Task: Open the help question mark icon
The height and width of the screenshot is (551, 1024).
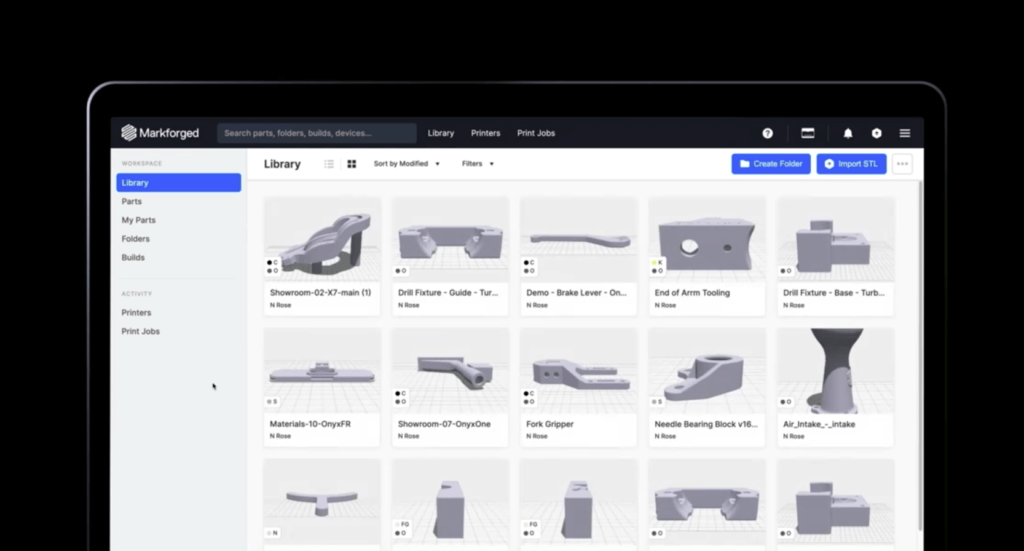Action: pos(767,133)
